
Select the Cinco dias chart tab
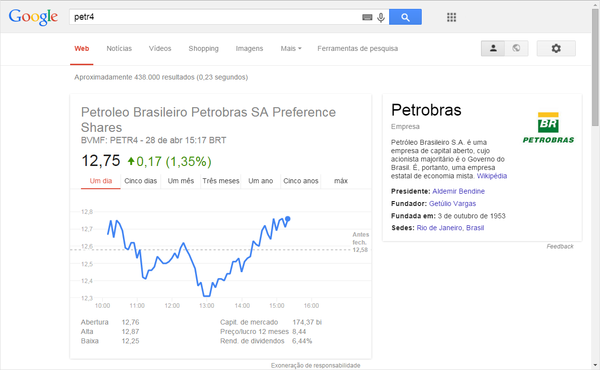point(140,181)
